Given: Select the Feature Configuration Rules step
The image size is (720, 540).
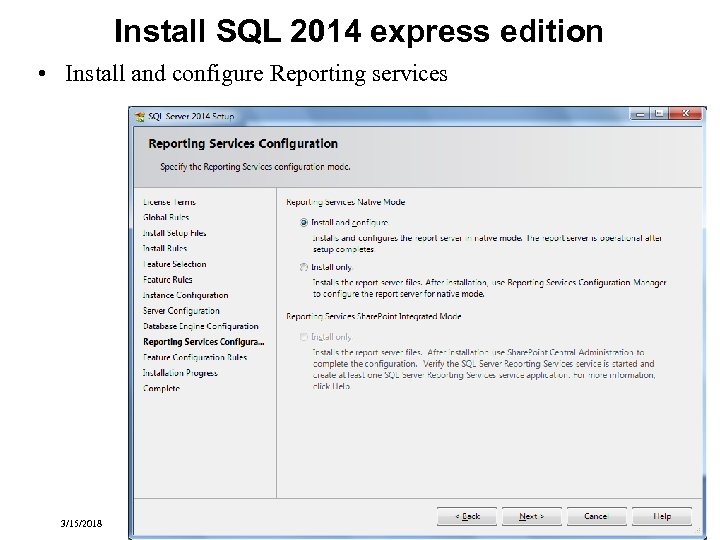Looking at the screenshot, I should coord(195,357).
